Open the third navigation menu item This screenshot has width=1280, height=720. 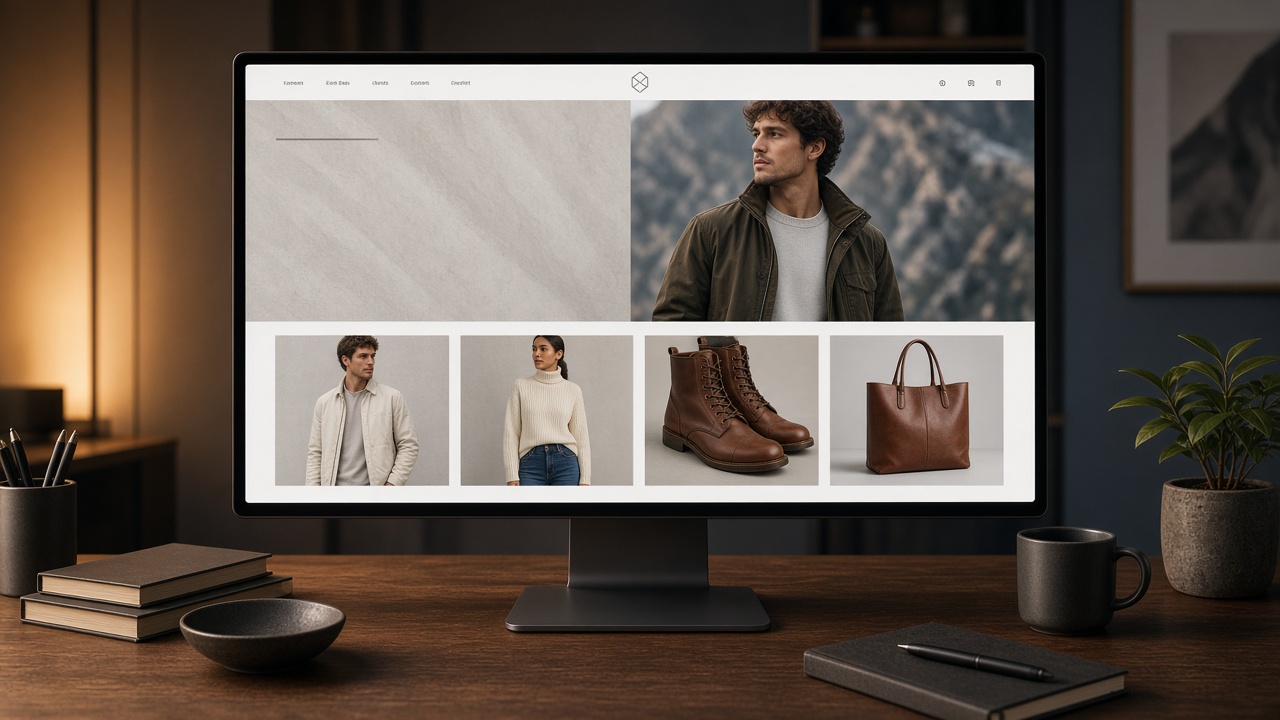380,83
